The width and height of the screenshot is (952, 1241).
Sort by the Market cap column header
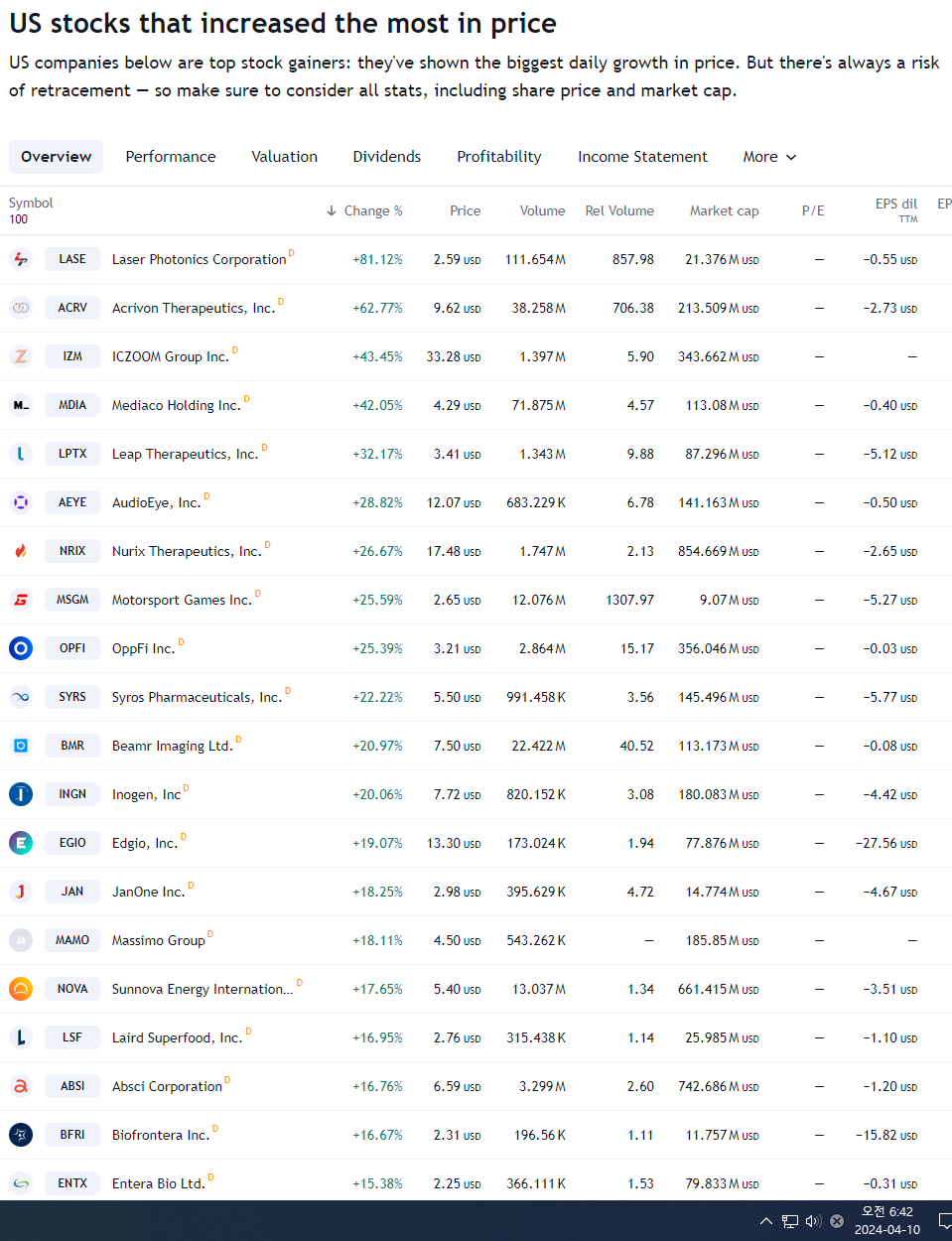point(725,210)
